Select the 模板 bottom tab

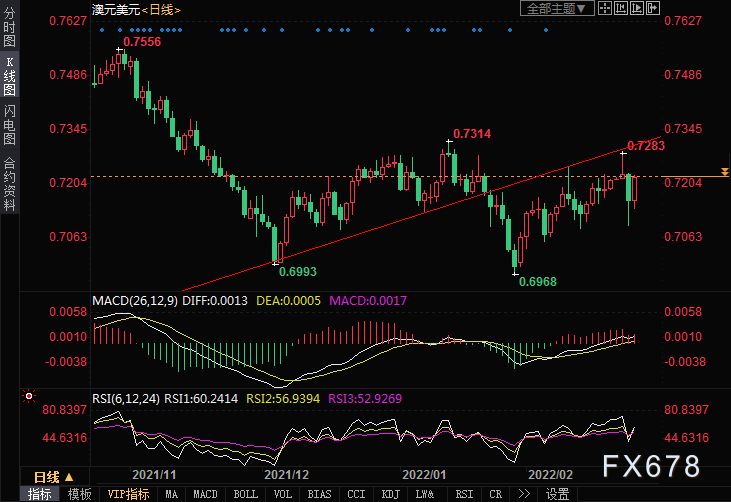tap(79, 494)
